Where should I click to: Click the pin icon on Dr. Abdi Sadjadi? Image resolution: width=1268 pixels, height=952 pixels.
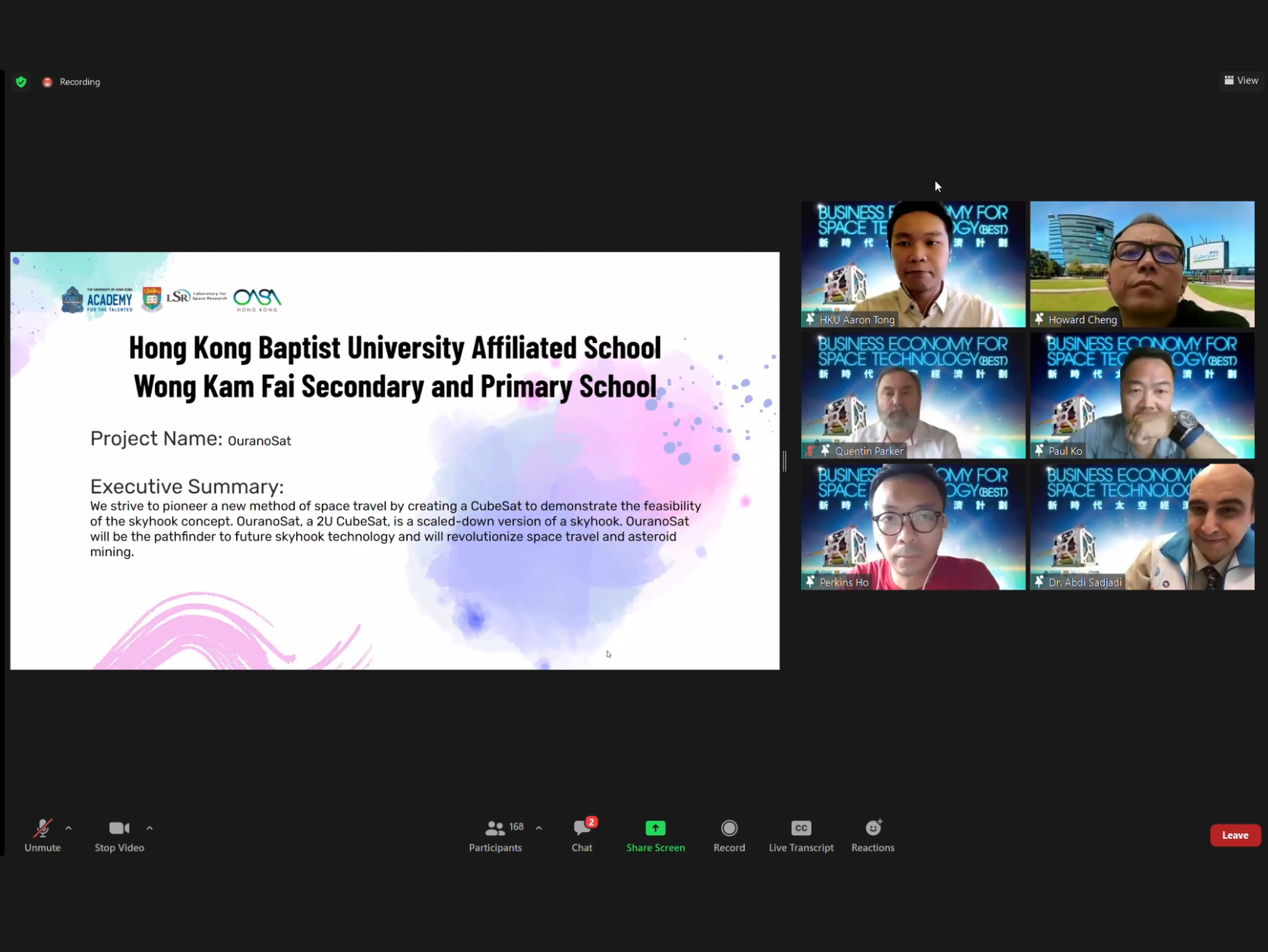coord(1039,582)
